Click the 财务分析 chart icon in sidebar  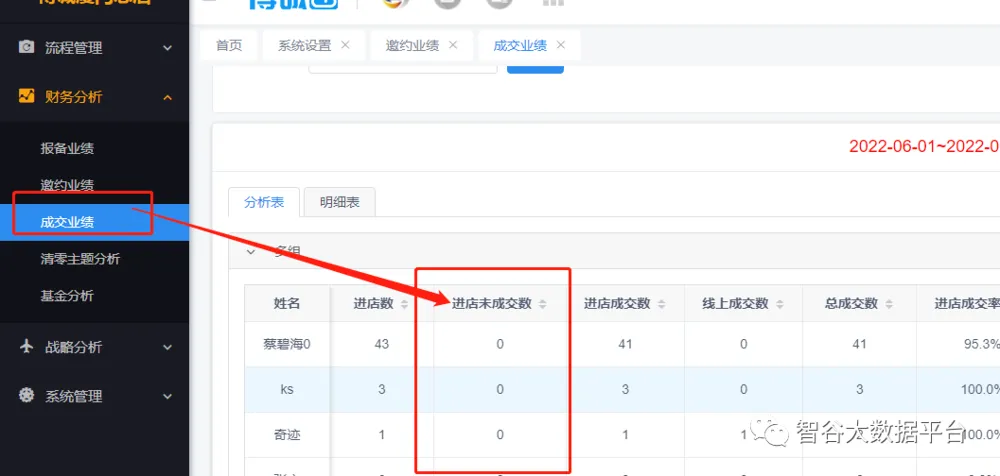27,97
